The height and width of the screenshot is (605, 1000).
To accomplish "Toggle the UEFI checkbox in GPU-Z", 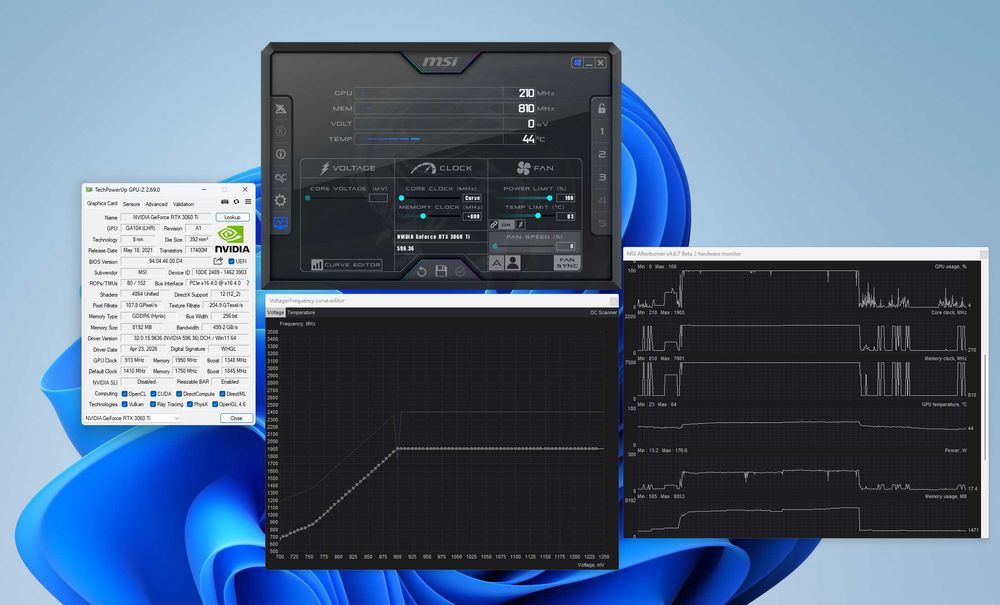I will tap(231, 261).
